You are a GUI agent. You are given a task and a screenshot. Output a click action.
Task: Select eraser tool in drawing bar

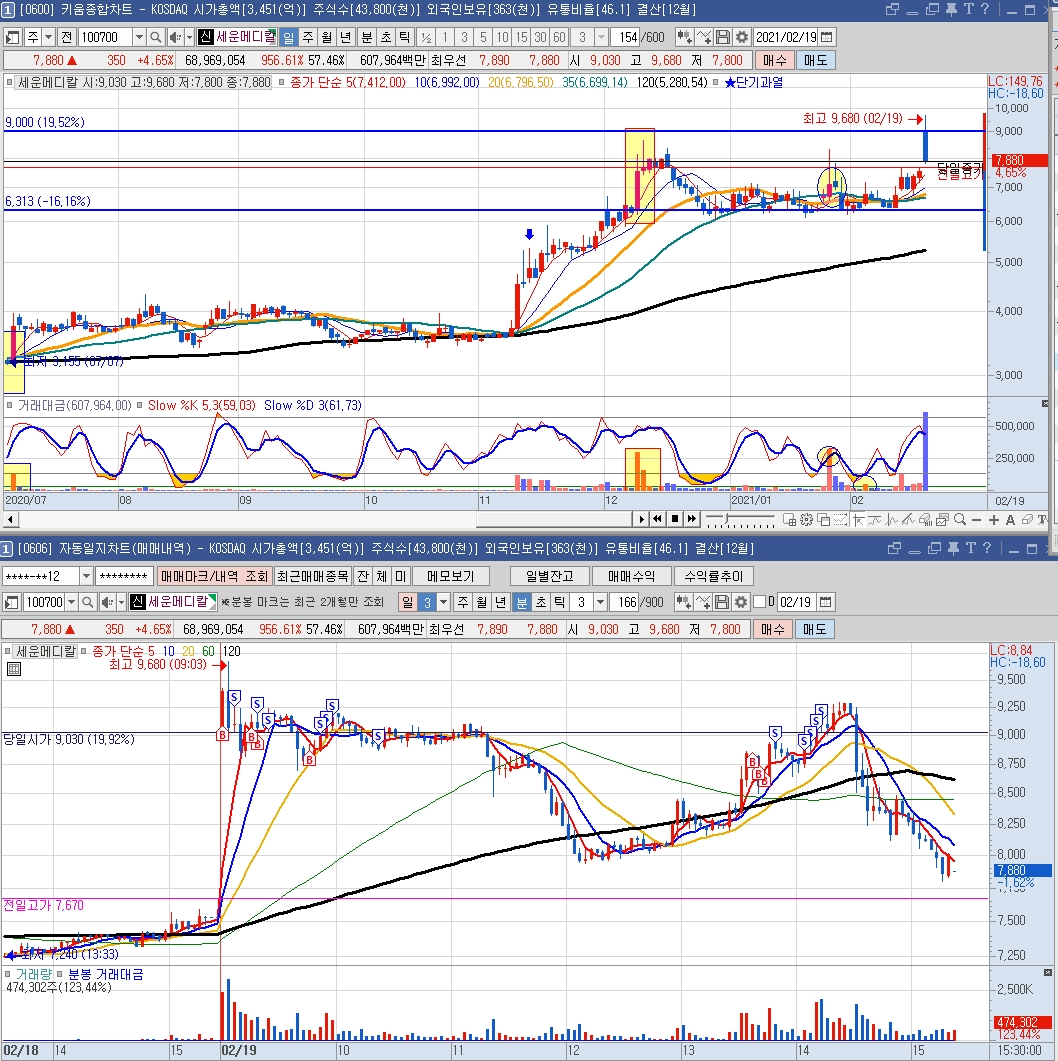click(x=1026, y=520)
